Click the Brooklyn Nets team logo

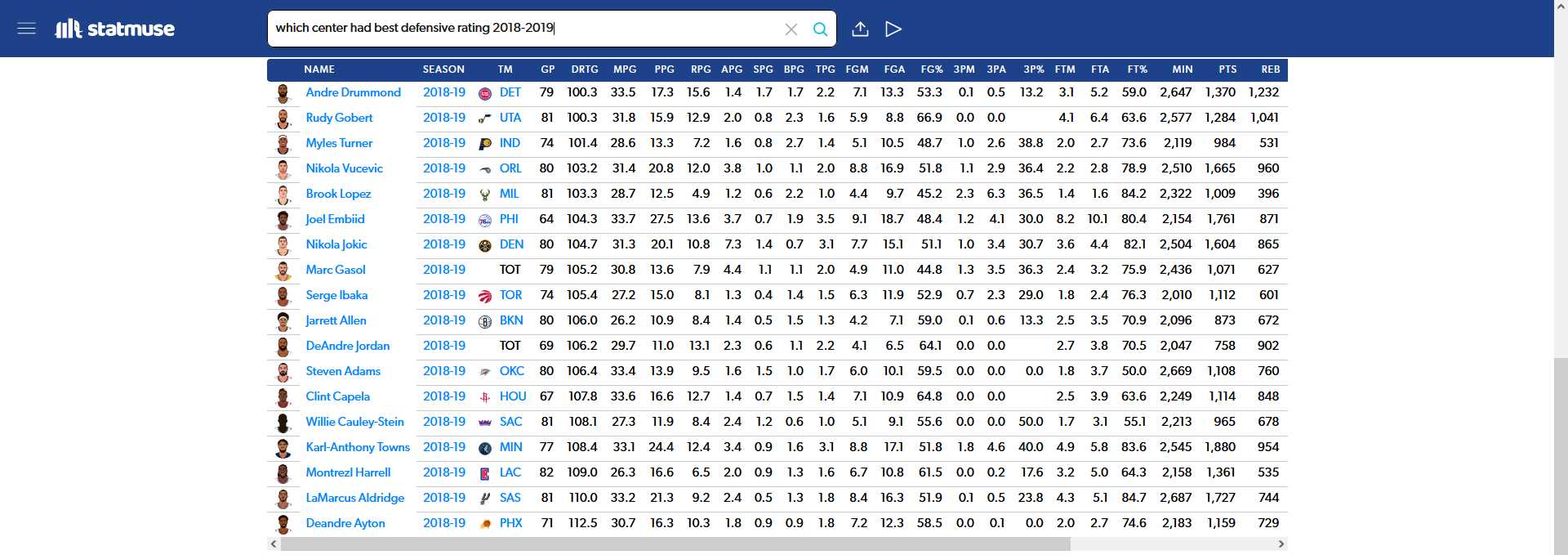click(484, 322)
